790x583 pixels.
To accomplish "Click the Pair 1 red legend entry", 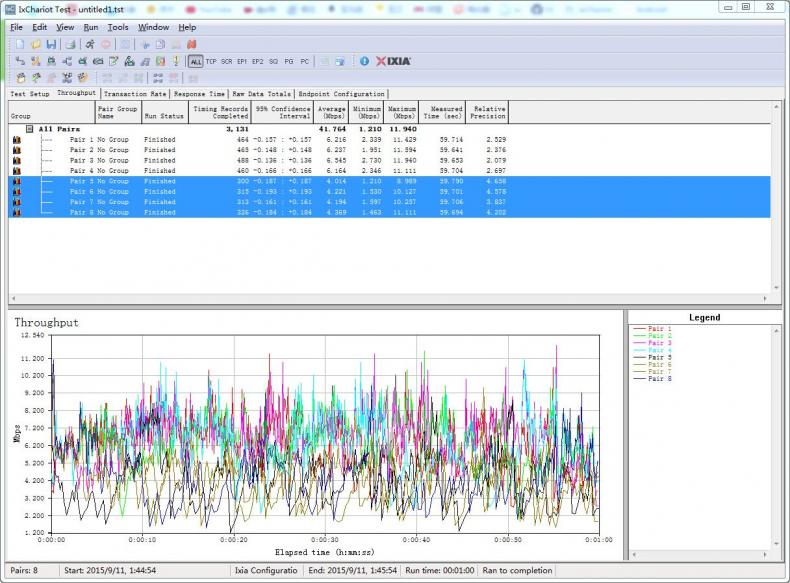I will pyautogui.click(x=652, y=329).
